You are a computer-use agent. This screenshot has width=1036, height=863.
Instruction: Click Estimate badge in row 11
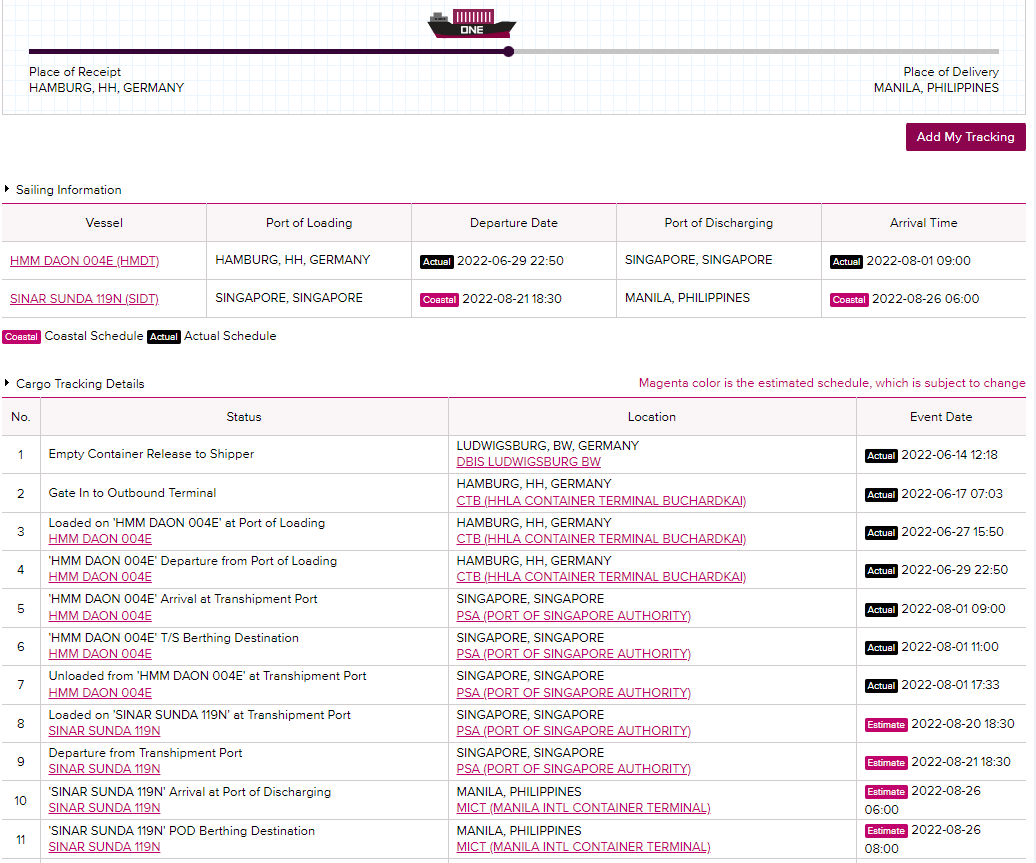click(x=886, y=831)
